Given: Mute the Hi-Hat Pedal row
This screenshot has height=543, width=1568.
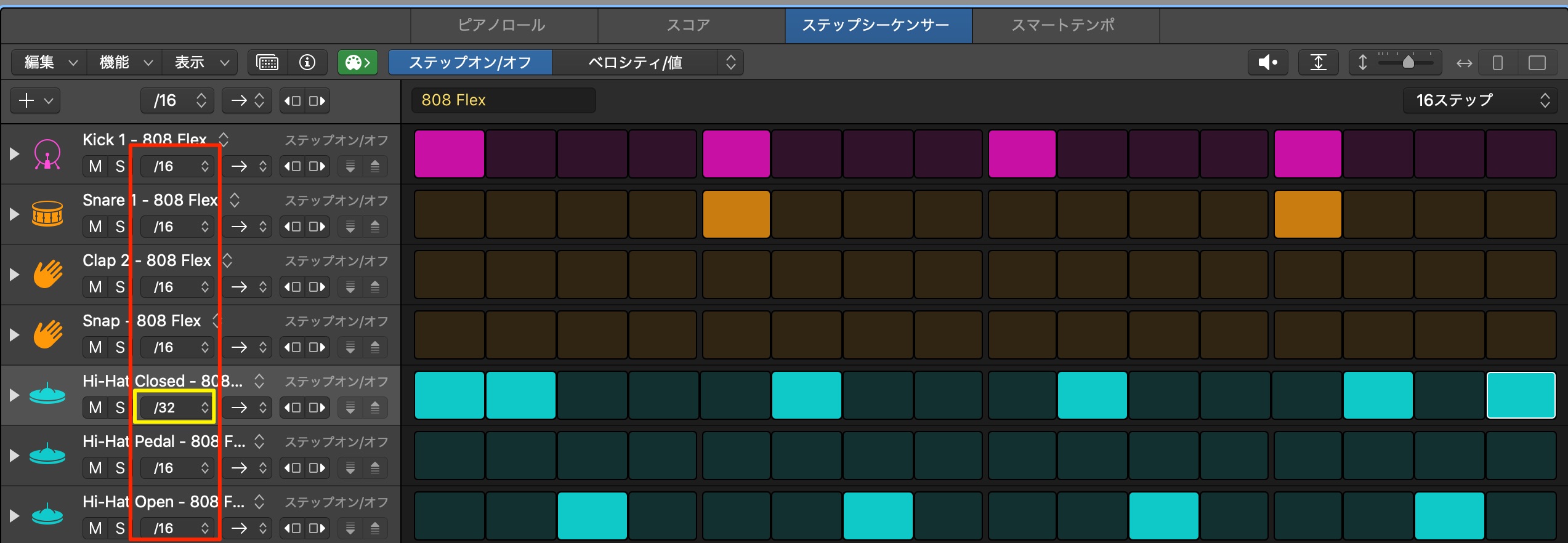Looking at the screenshot, I should [95, 468].
